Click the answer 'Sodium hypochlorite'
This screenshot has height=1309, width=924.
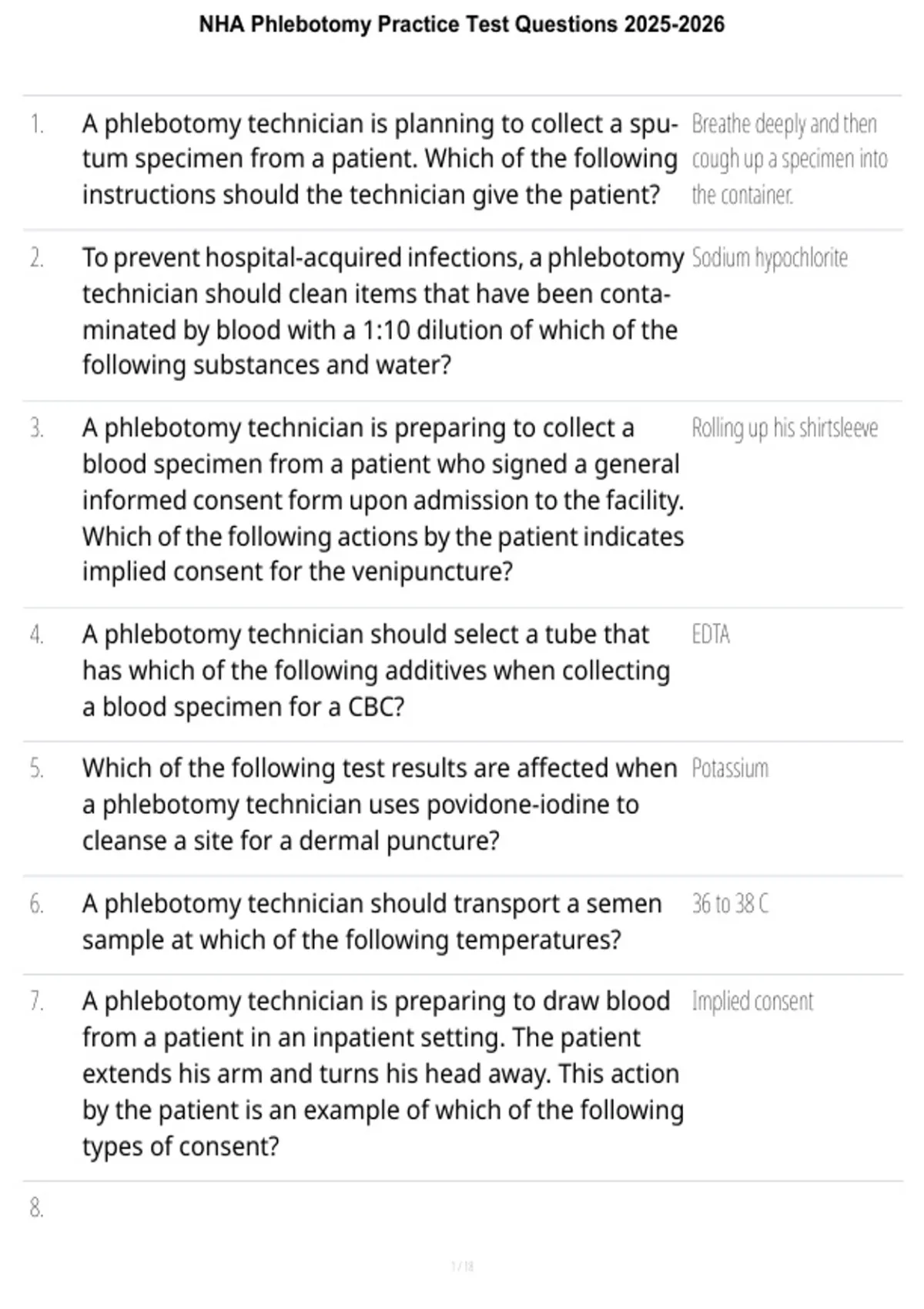pos(770,258)
